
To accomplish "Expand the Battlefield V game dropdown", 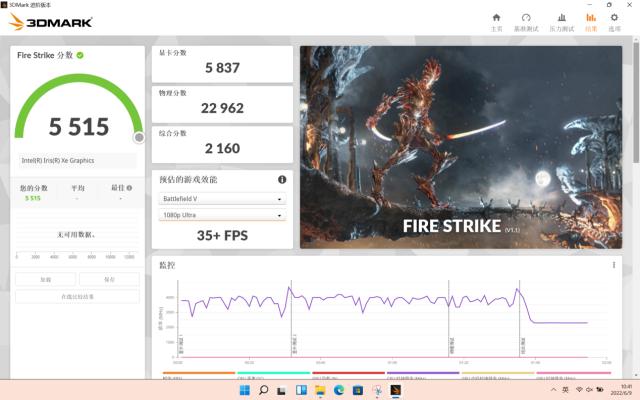I will [222, 199].
